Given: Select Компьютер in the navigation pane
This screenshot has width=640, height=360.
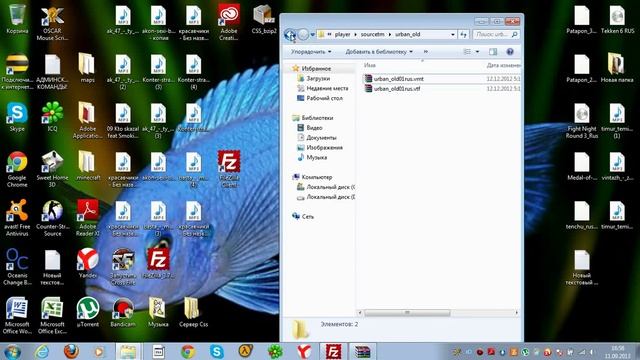Looking at the screenshot, I should point(317,177).
